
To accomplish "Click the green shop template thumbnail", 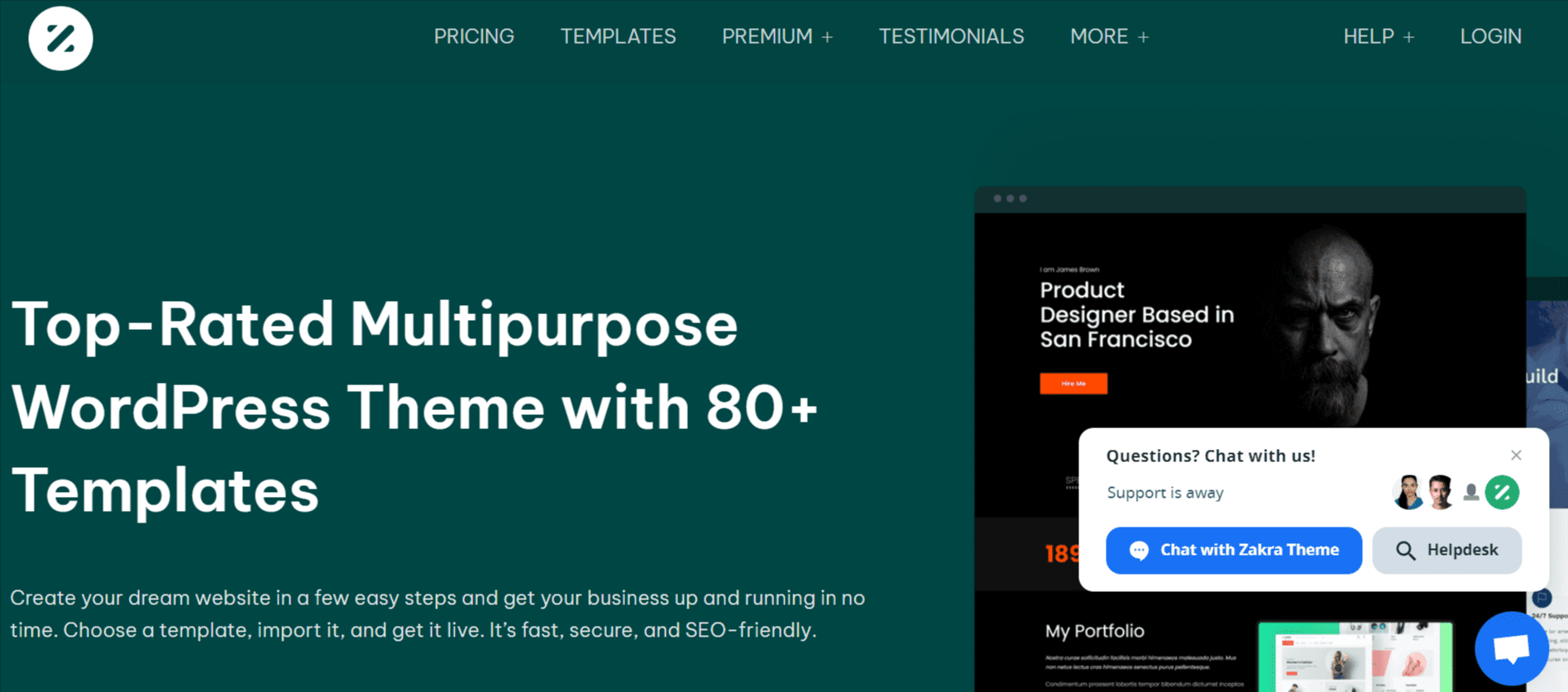I will coord(1355,657).
